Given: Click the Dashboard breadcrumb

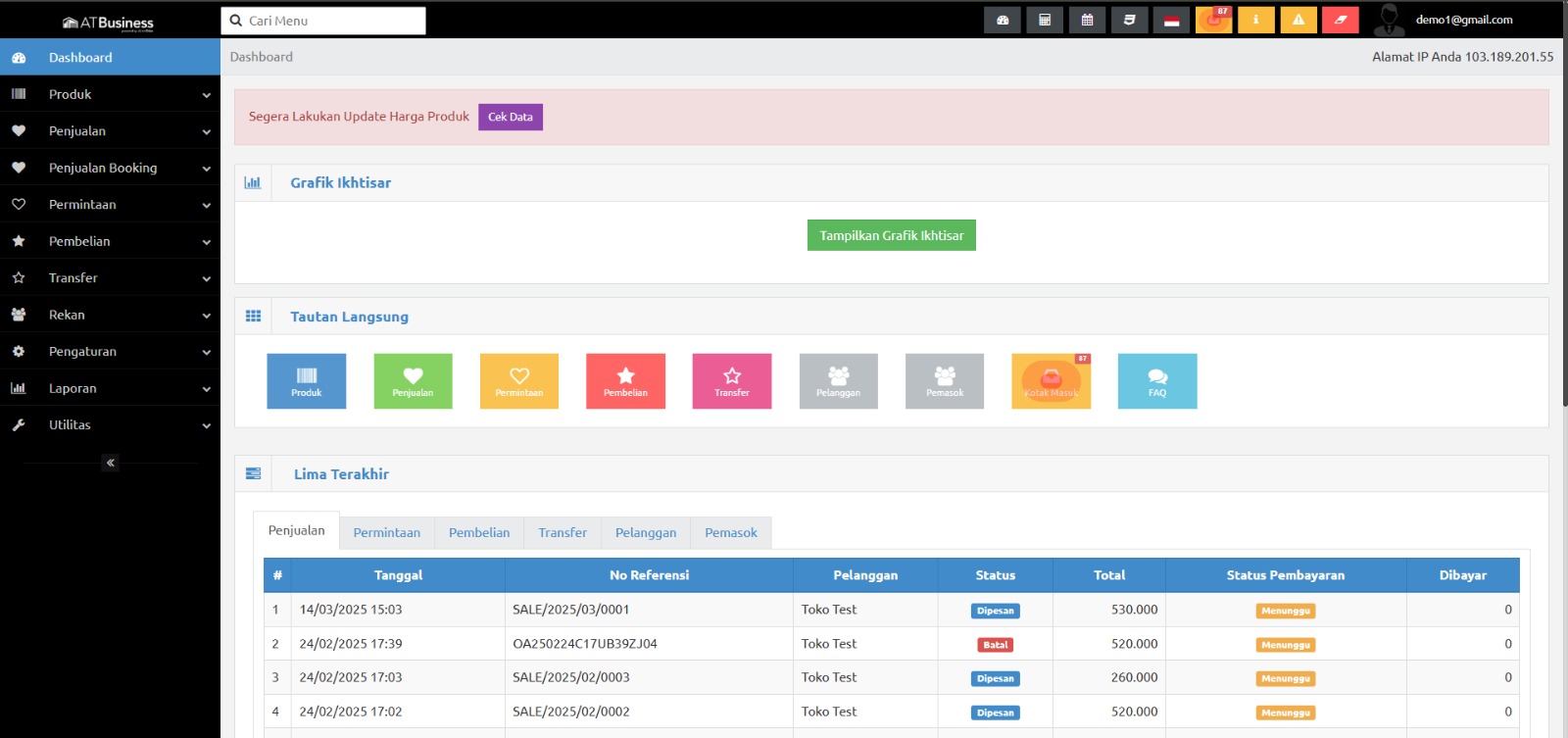Looking at the screenshot, I should pyautogui.click(x=262, y=57).
